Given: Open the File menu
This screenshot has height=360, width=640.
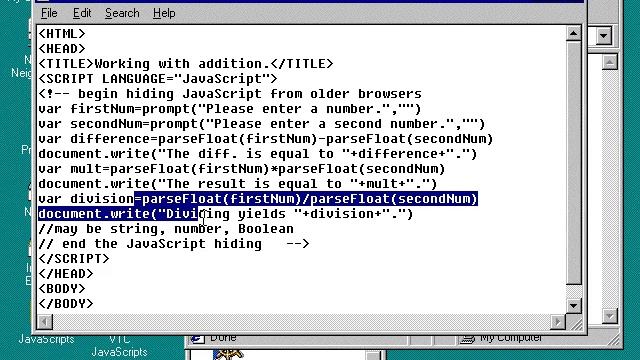Looking at the screenshot, I should coord(49,13).
